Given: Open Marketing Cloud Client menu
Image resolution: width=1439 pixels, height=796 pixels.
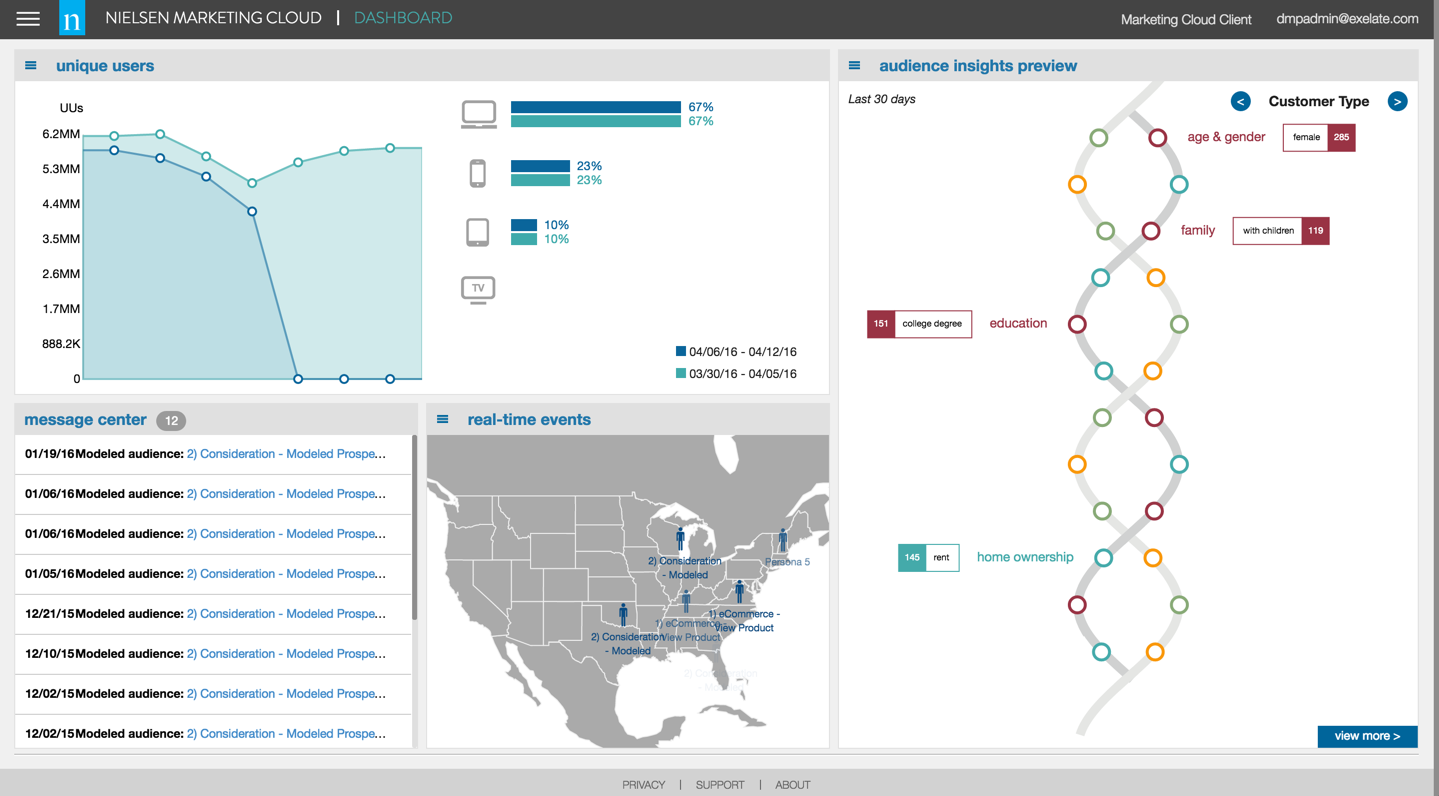Looking at the screenshot, I should [1185, 19].
